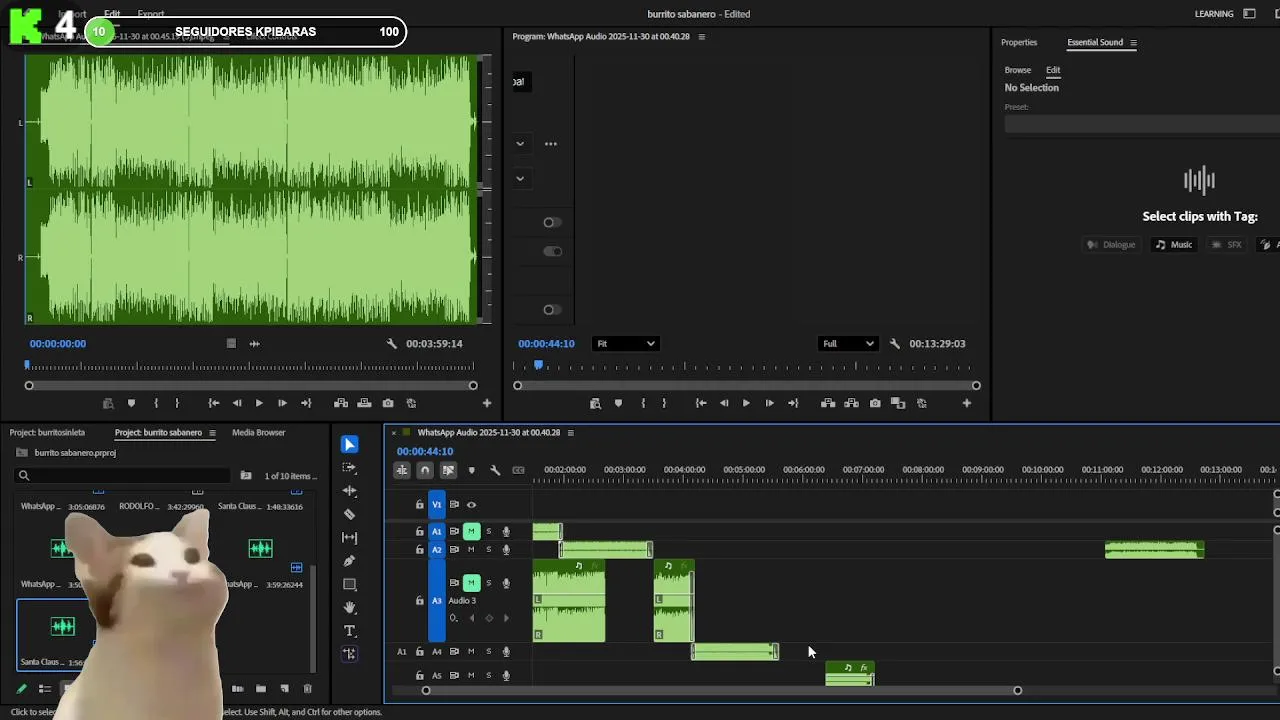Switch to Project: burritosinleta tab

[48, 433]
